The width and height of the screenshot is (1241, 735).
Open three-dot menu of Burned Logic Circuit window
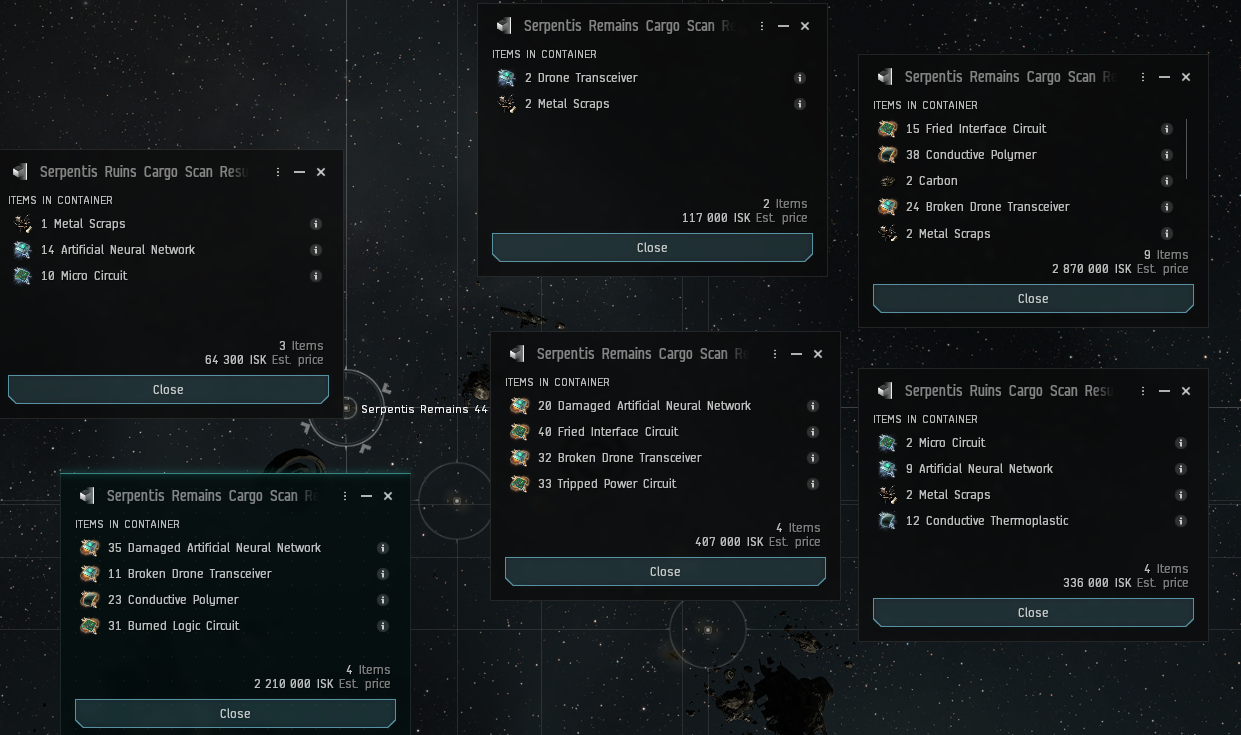[345, 496]
